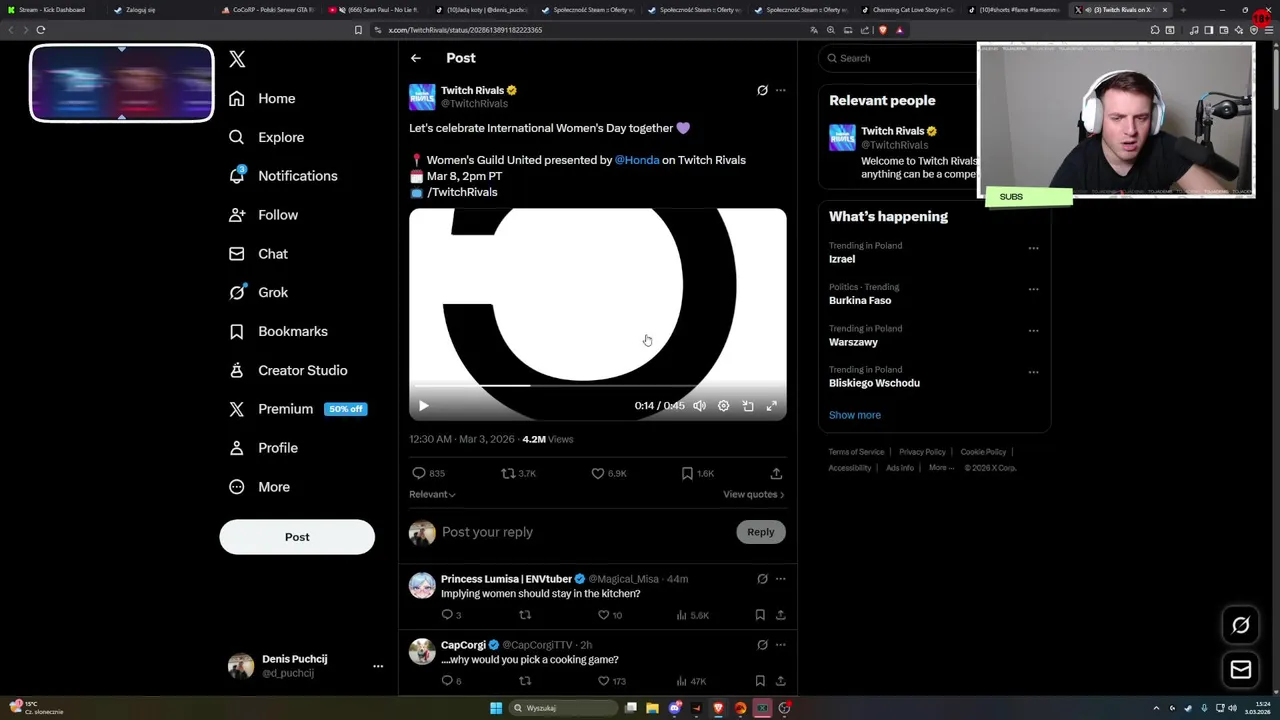Expand the footer More ··· menu
1280x720 pixels.
(941, 468)
